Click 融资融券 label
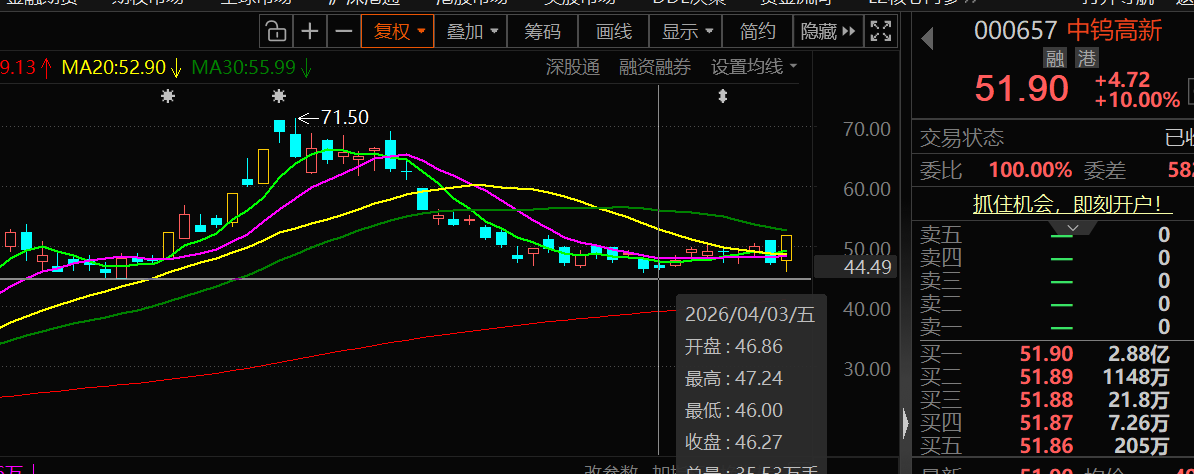This screenshot has height=474, width=1194. click(x=655, y=67)
